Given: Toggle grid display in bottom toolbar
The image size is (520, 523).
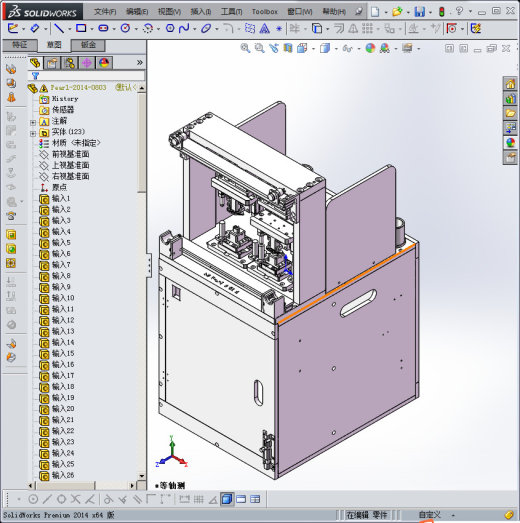Looking at the screenshot, I should pyautogui.click(x=199, y=499).
